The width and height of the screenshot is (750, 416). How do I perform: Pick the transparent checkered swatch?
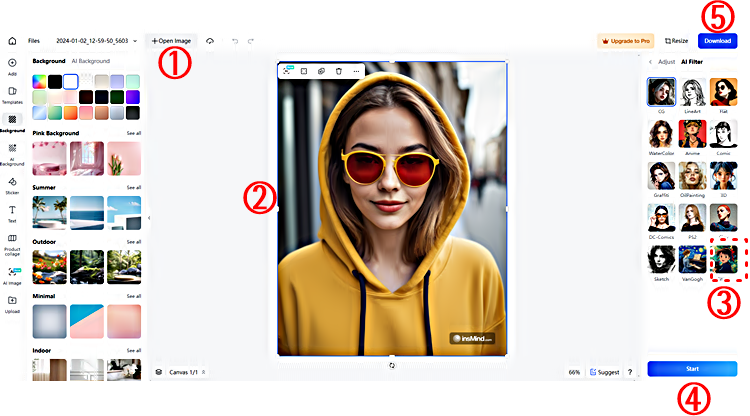(86, 82)
